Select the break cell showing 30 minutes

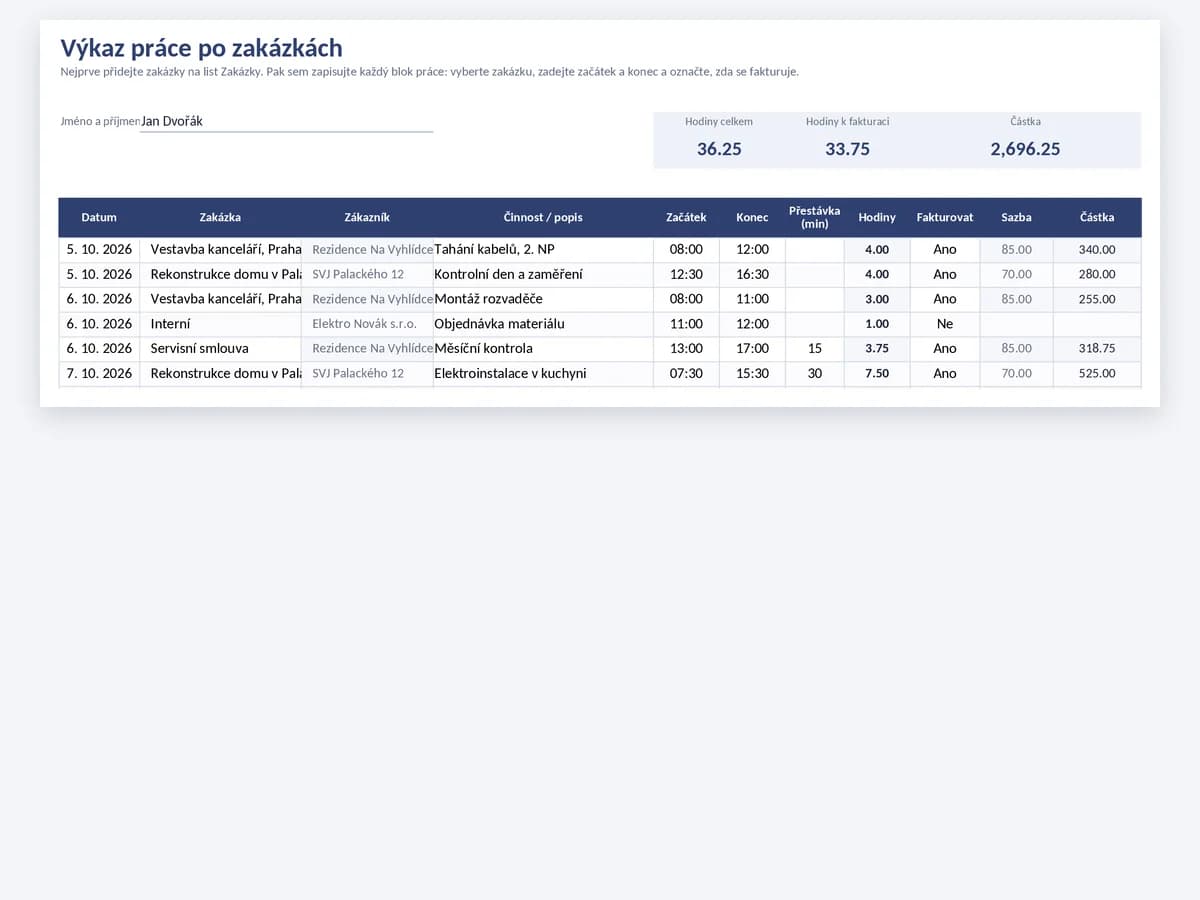click(814, 374)
